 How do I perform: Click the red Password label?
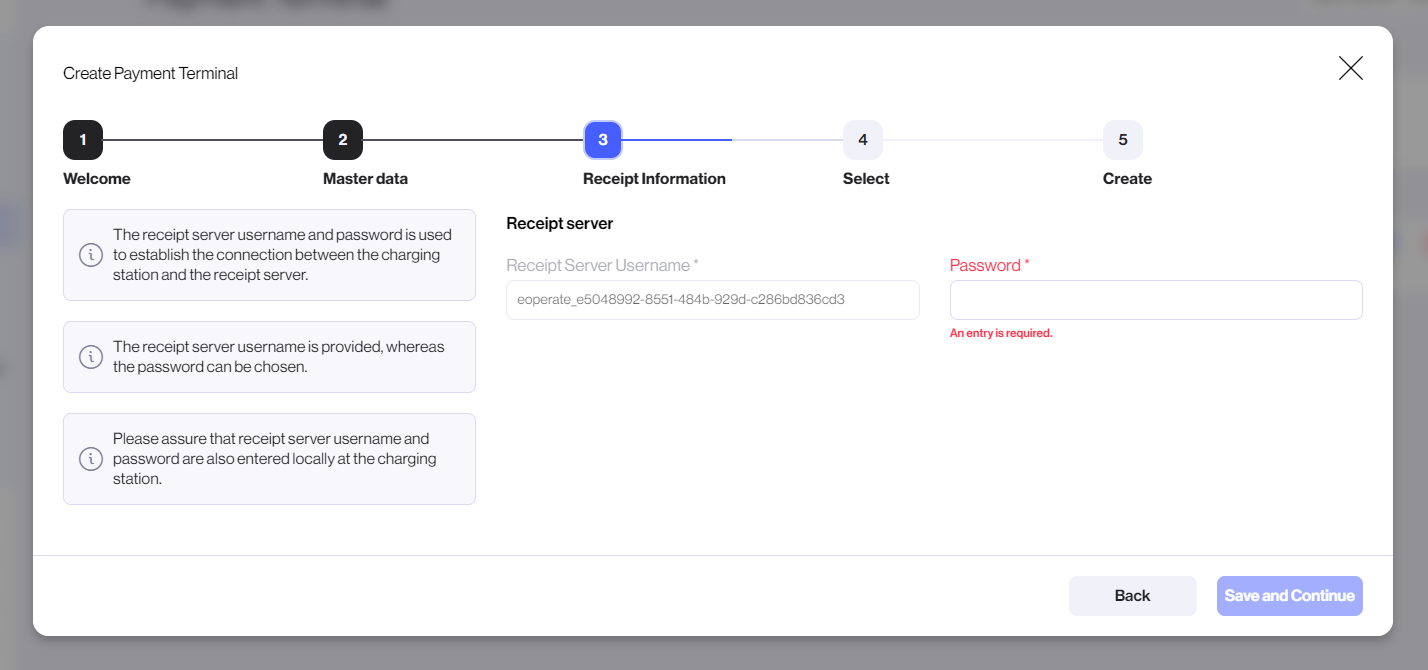986,265
